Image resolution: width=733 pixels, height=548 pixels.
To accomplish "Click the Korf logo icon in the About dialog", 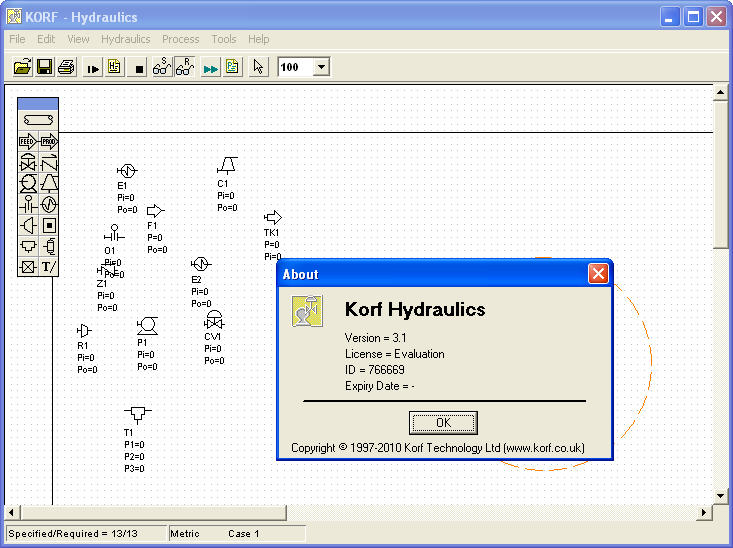I will (x=307, y=311).
